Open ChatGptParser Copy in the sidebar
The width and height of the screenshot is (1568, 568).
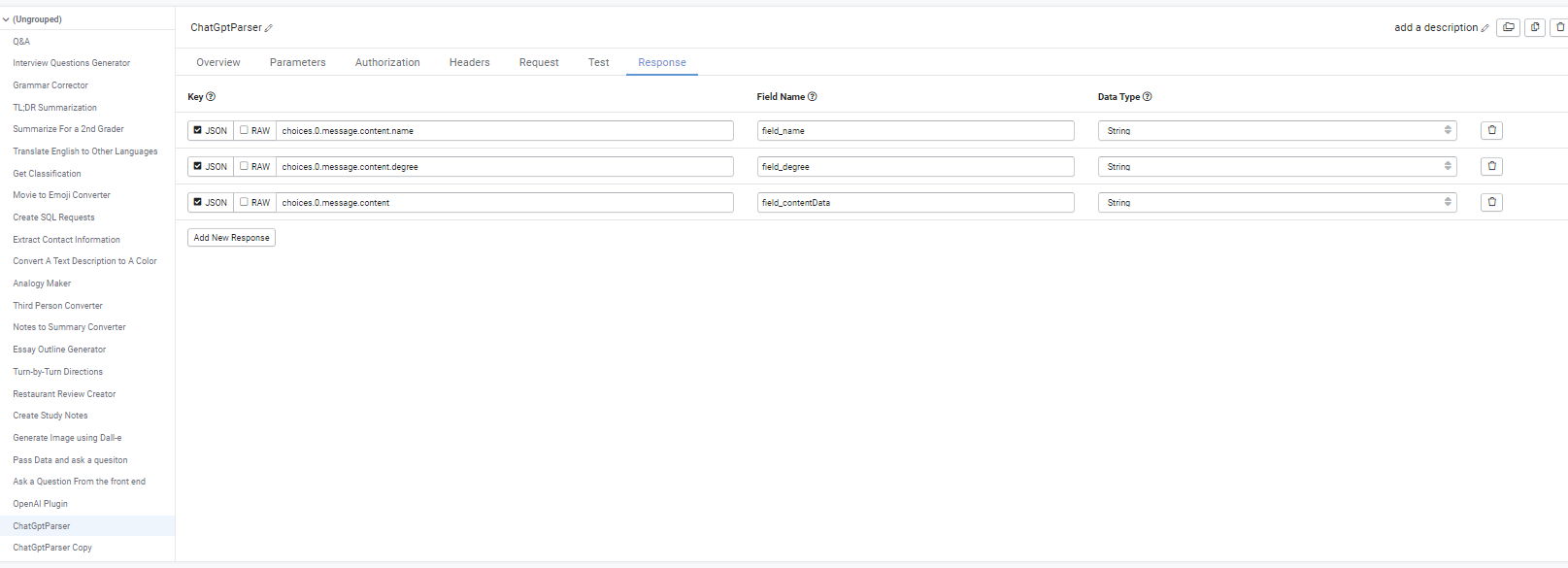[x=52, y=548]
